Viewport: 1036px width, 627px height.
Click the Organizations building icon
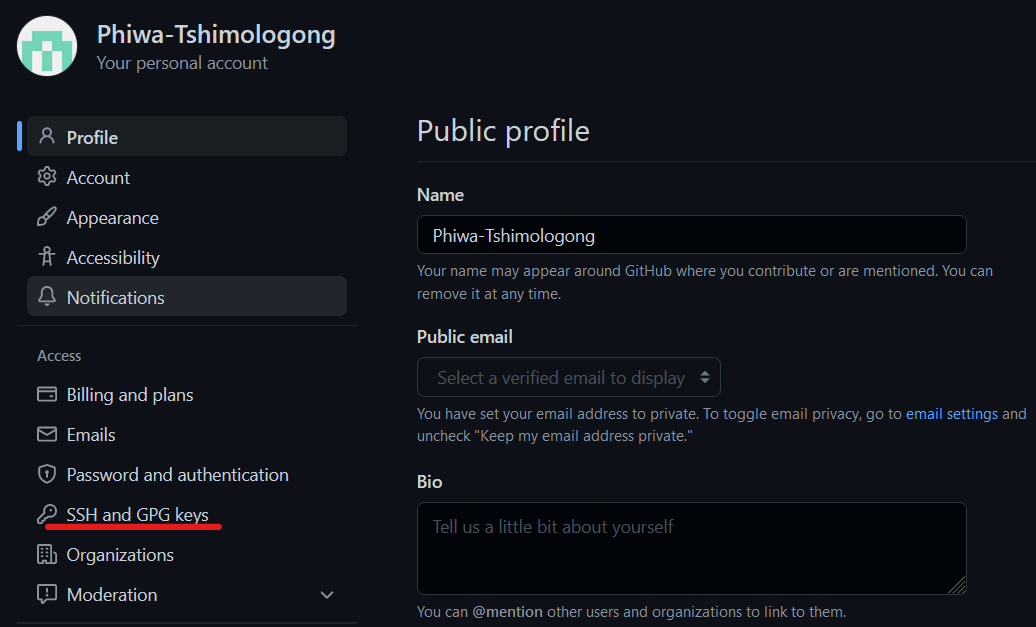(46, 554)
